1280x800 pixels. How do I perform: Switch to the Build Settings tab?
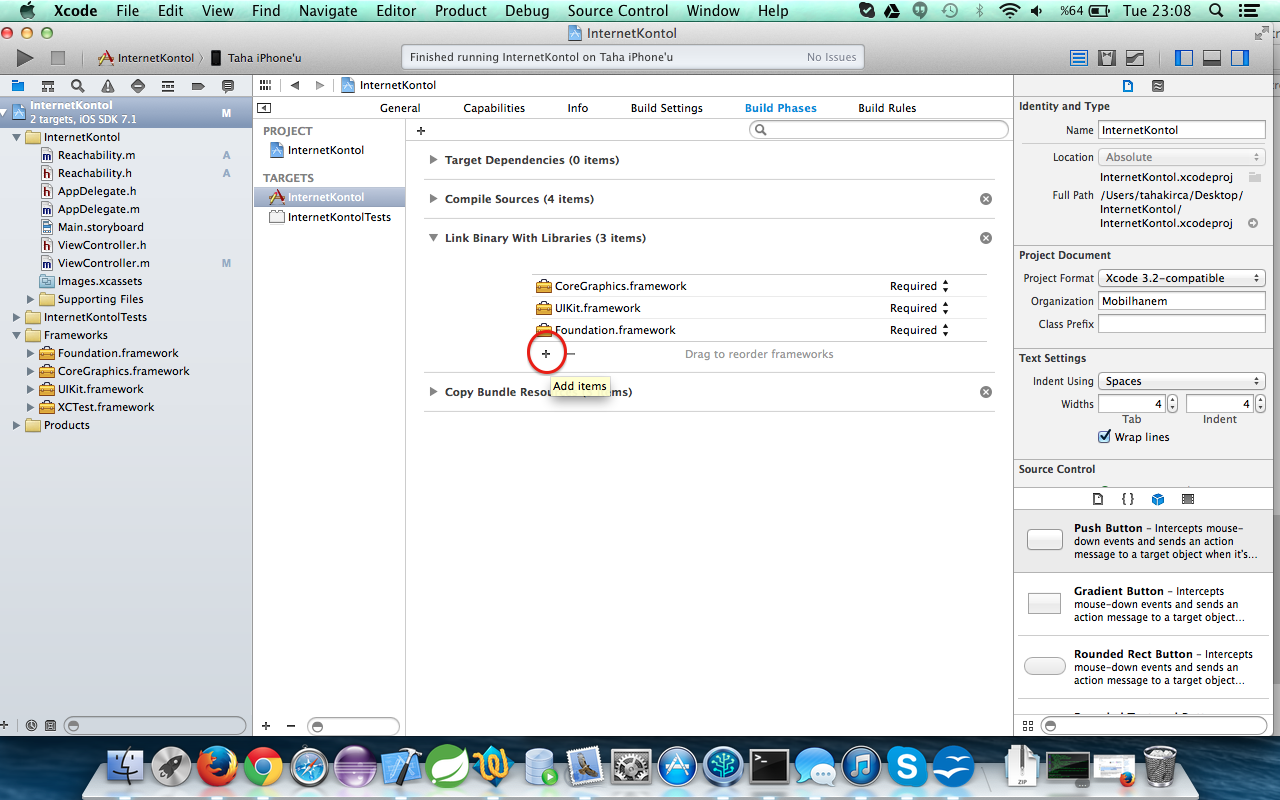[x=666, y=108]
